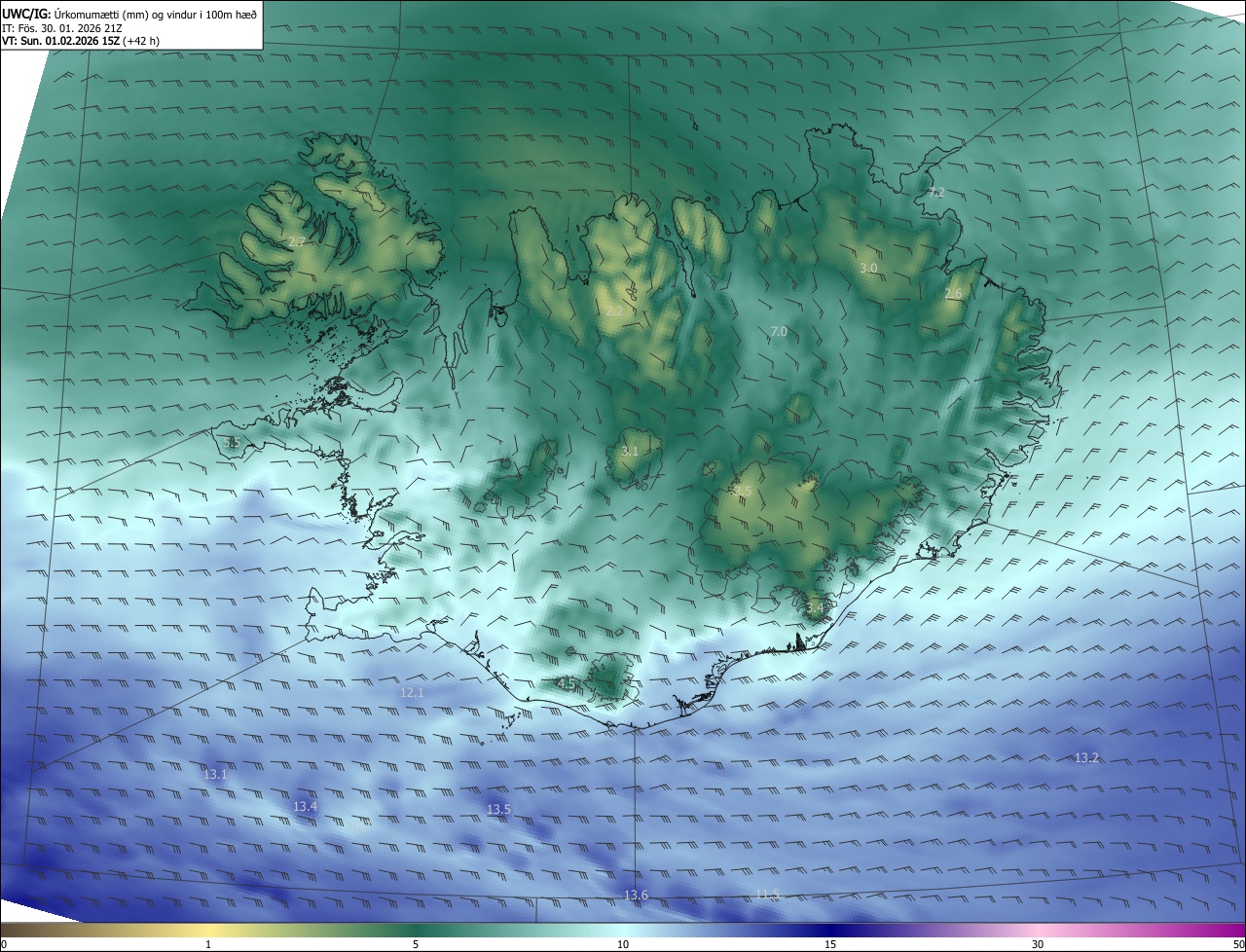Click the 'VT: Sun. 01.02.2026 15Z (+42 h)' line
The width and height of the screenshot is (1246, 952).
tap(80, 41)
